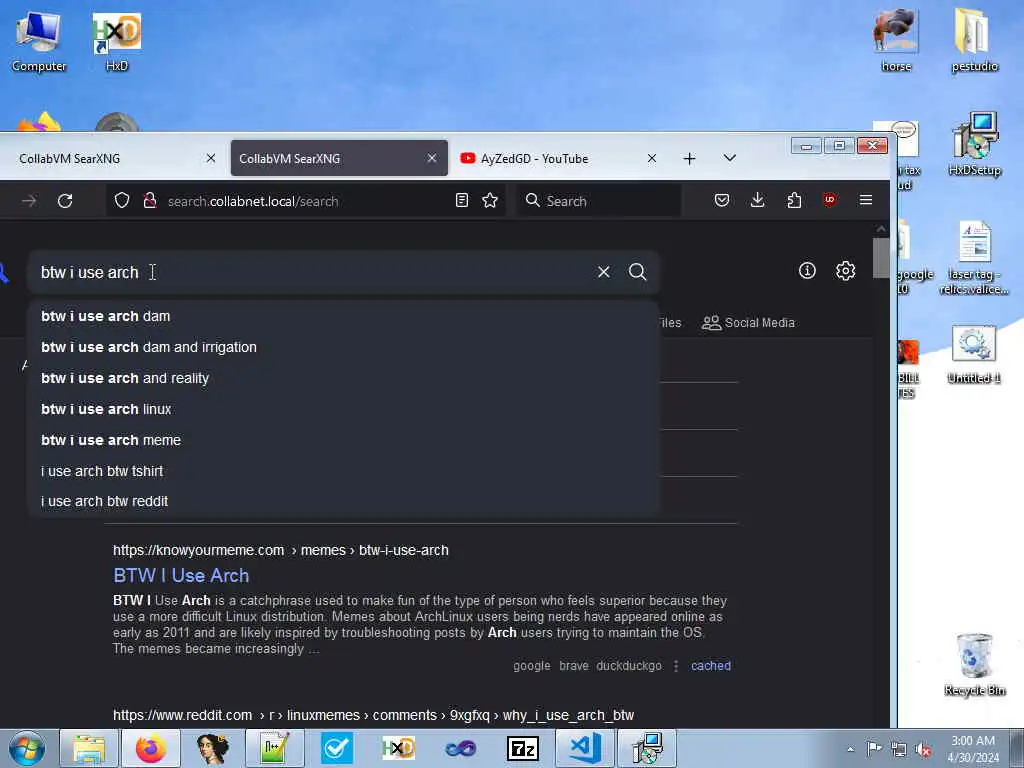Choose suggestion 'btw i use arch meme'
The image size is (1024, 768).
344,440
